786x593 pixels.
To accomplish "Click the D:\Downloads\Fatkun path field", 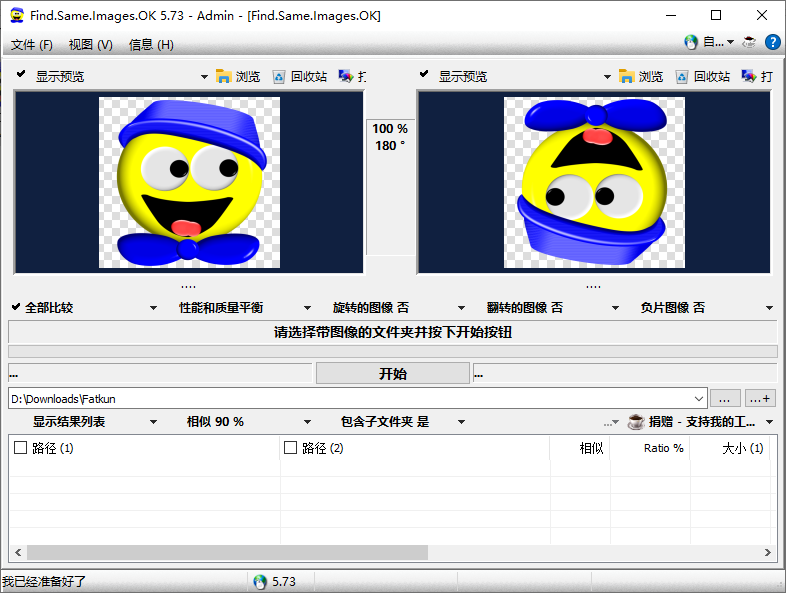I will point(351,399).
